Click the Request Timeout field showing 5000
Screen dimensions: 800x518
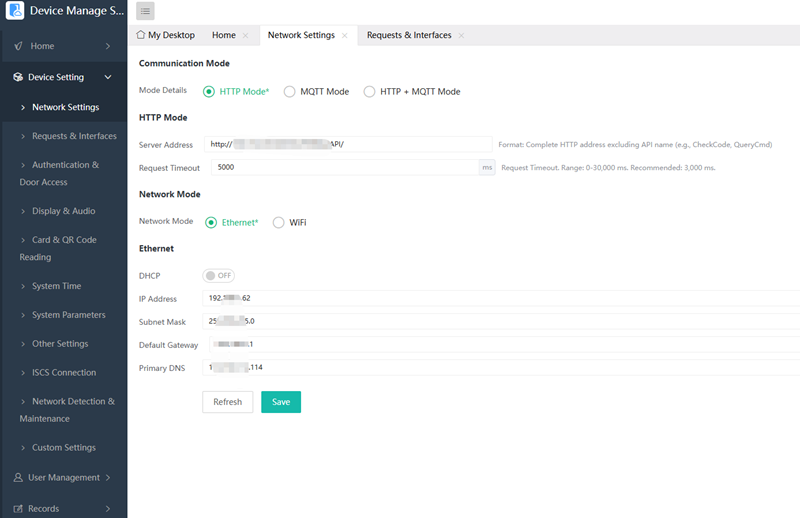point(345,167)
